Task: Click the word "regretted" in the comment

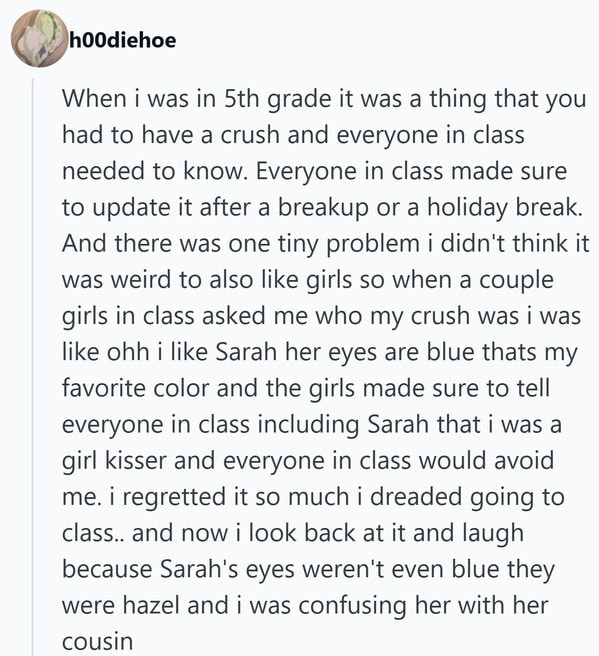Action: [174, 497]
